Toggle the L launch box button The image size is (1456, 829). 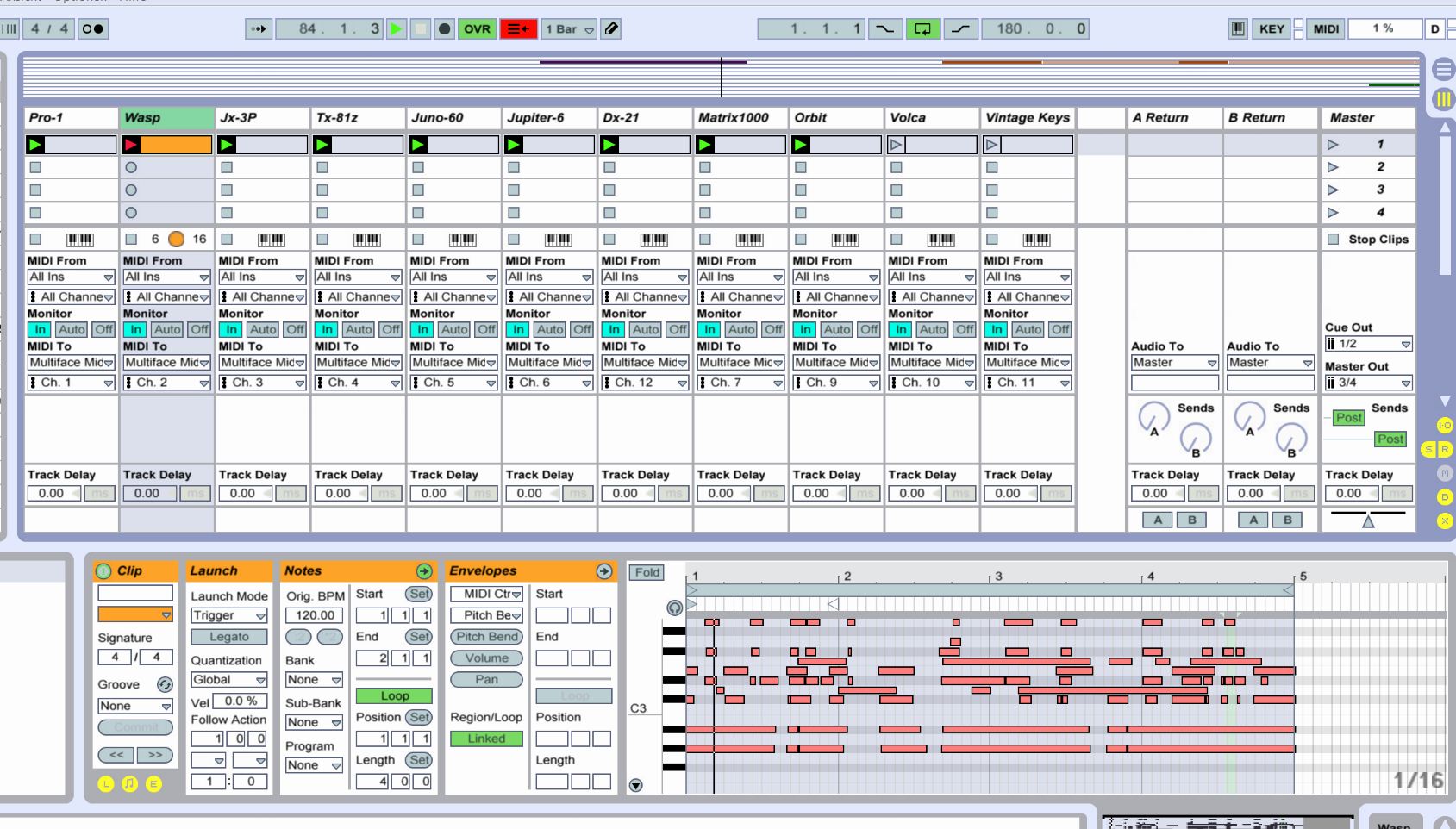tap(106, 784)
